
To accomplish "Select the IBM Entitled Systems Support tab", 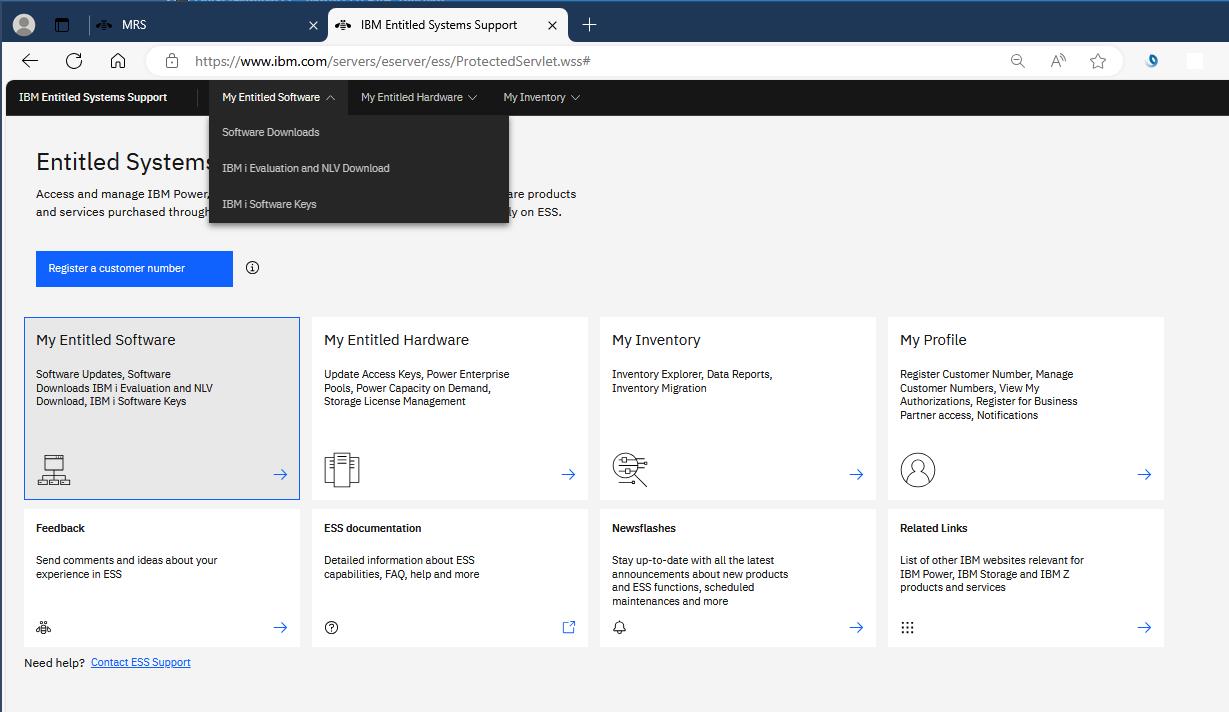I will coord(450,25).
